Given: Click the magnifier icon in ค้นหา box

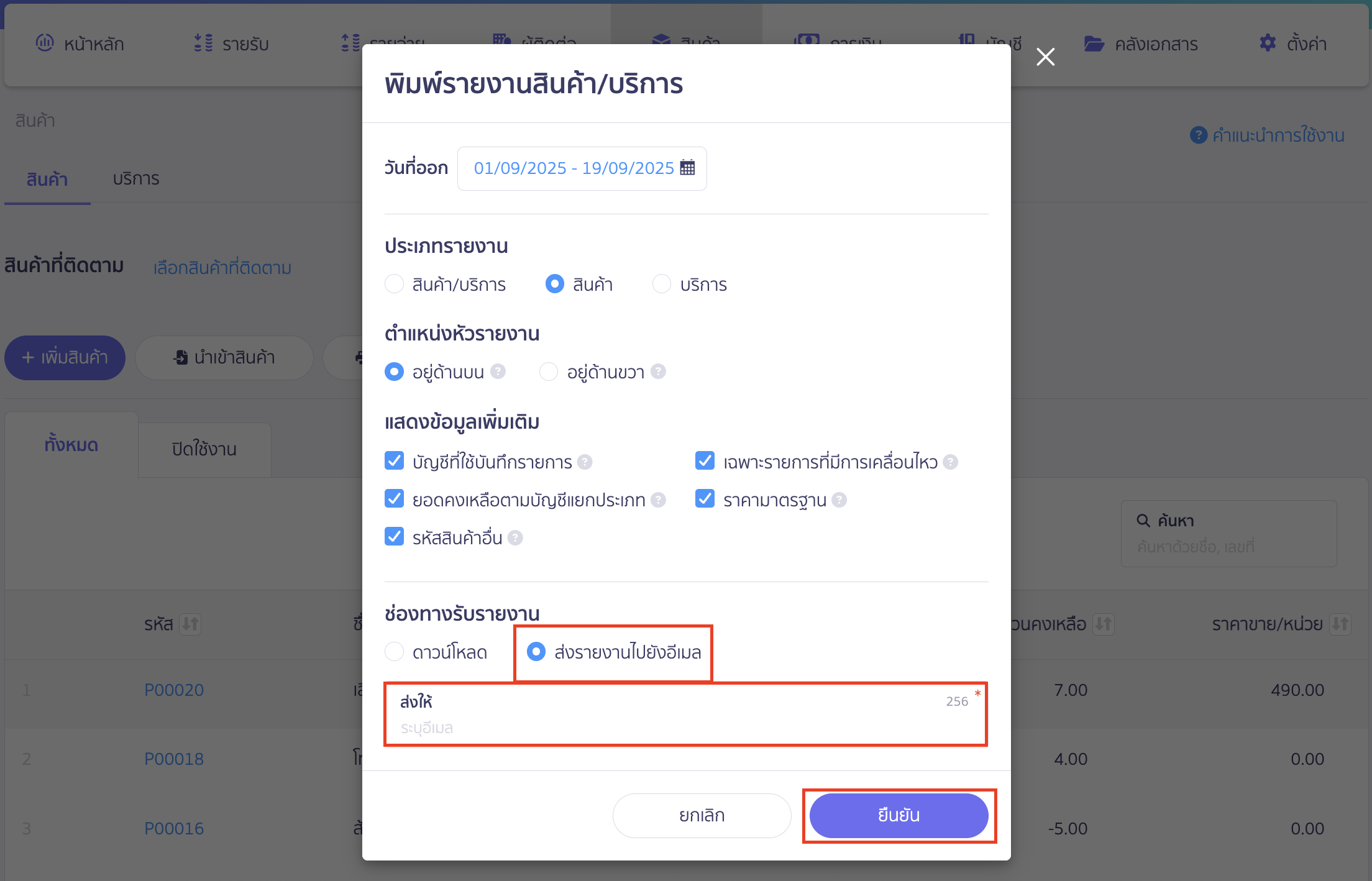Looking at the screenshot, I should (x=1143, y=520).
